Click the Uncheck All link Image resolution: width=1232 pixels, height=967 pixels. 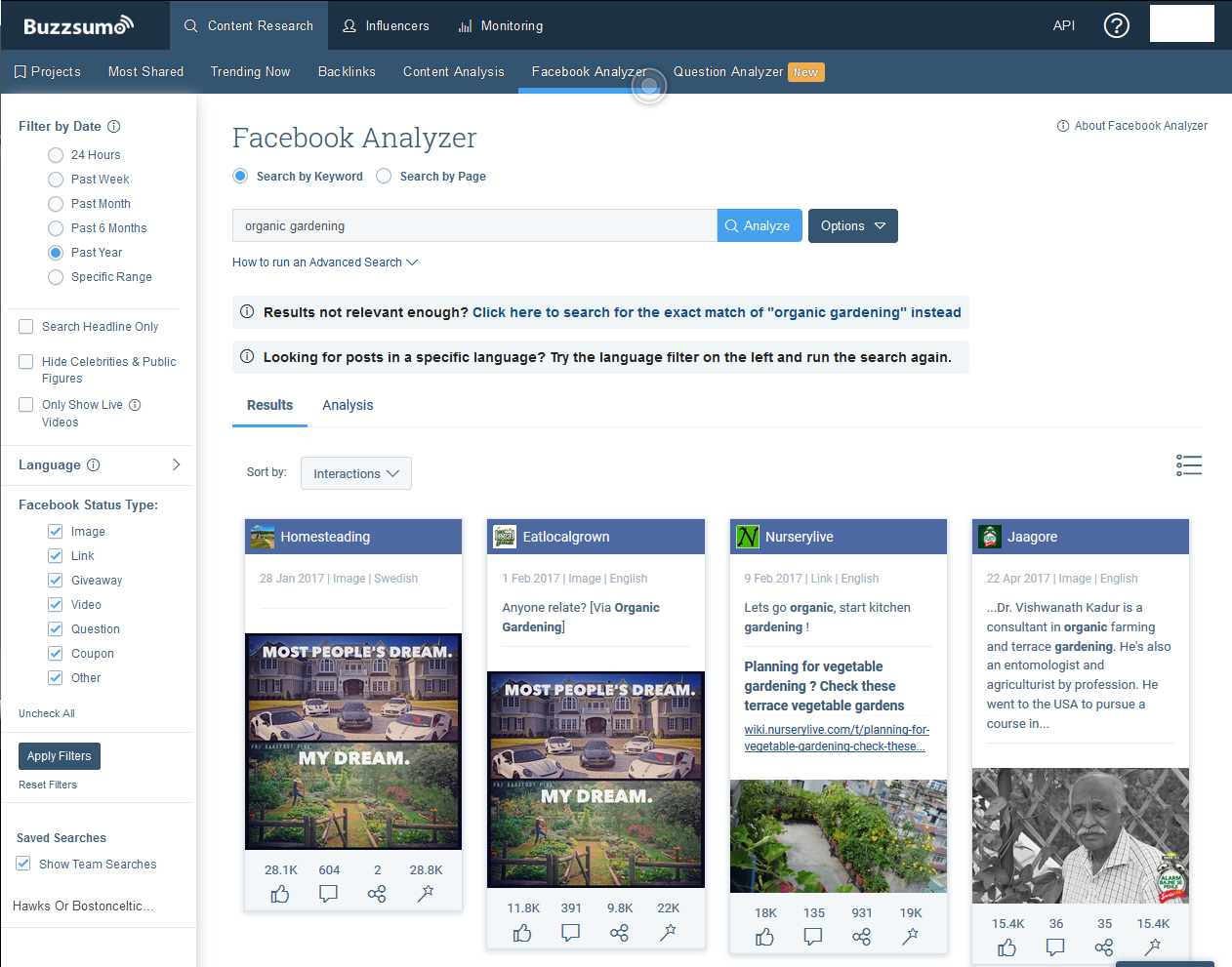point(47,713)
